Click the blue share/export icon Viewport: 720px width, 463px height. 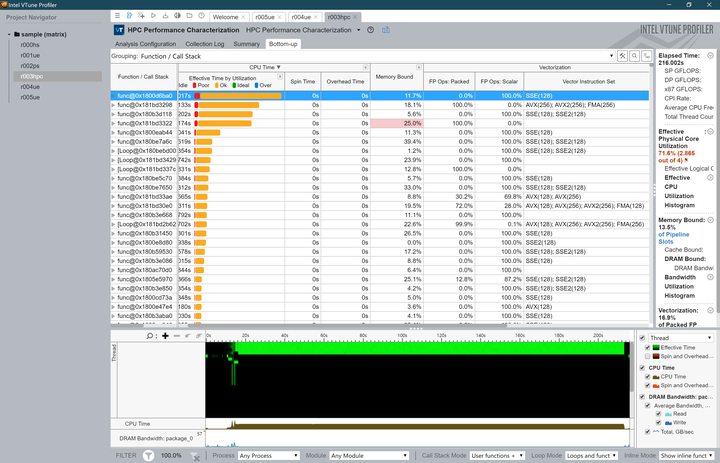[x=386, y=30]
